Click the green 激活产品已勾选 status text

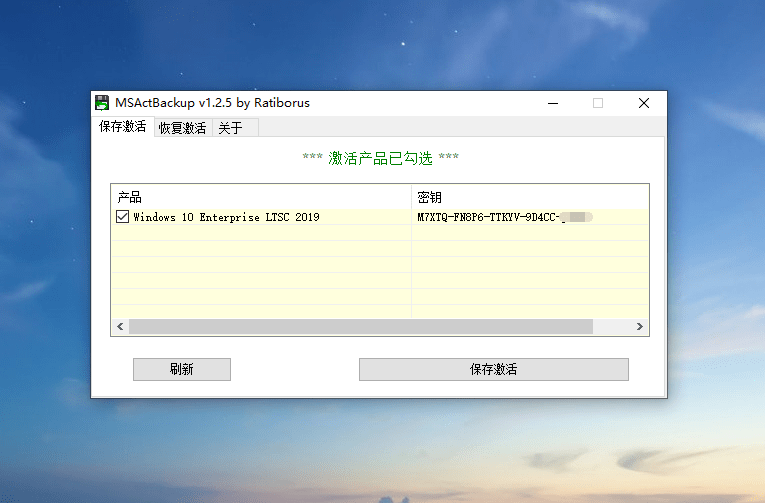381,158
